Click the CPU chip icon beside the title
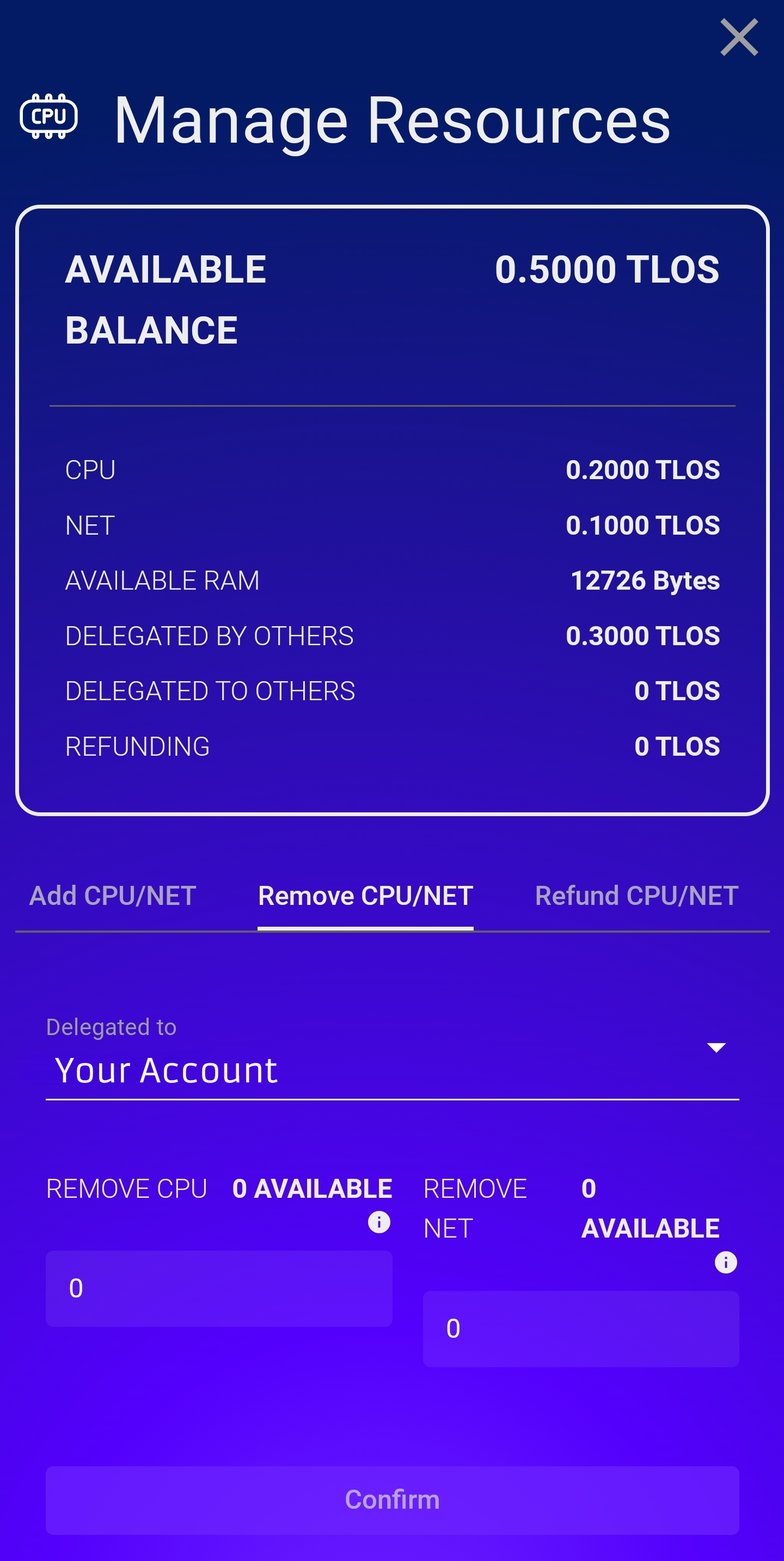784x1561 pixels. pyautogui.click(x=48, y=117)
